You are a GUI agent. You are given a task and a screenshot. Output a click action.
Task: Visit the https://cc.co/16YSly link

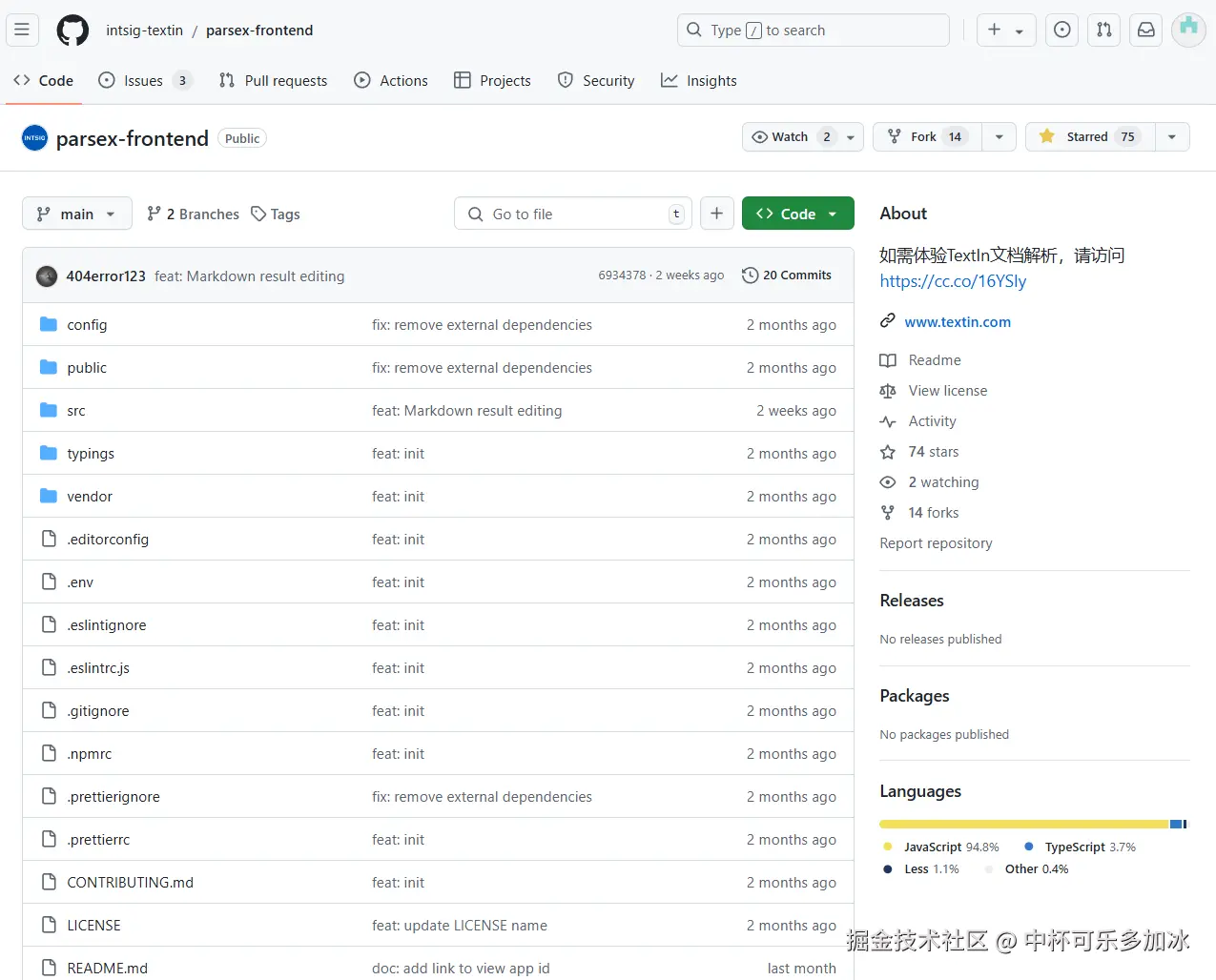tap(953, 281)
